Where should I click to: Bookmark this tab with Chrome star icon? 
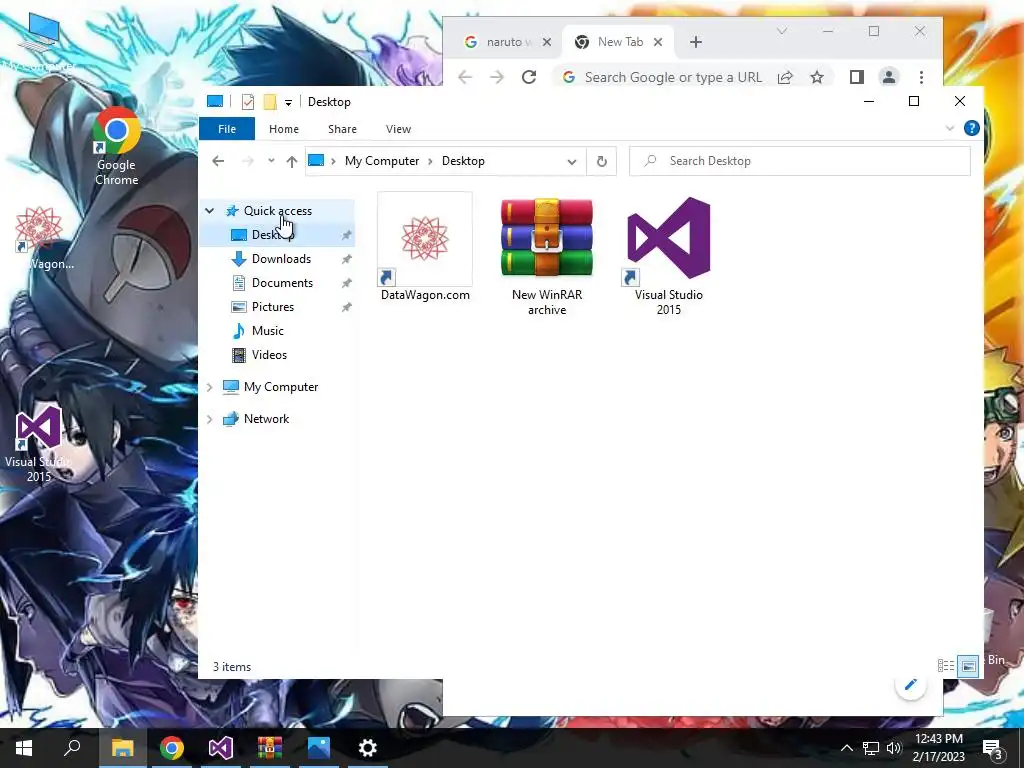pyautogui.click(x=816, y=77)
